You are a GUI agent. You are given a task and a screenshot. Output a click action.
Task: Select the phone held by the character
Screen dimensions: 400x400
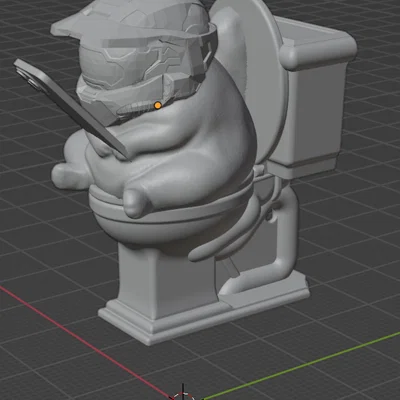click(x=72, y=107)
